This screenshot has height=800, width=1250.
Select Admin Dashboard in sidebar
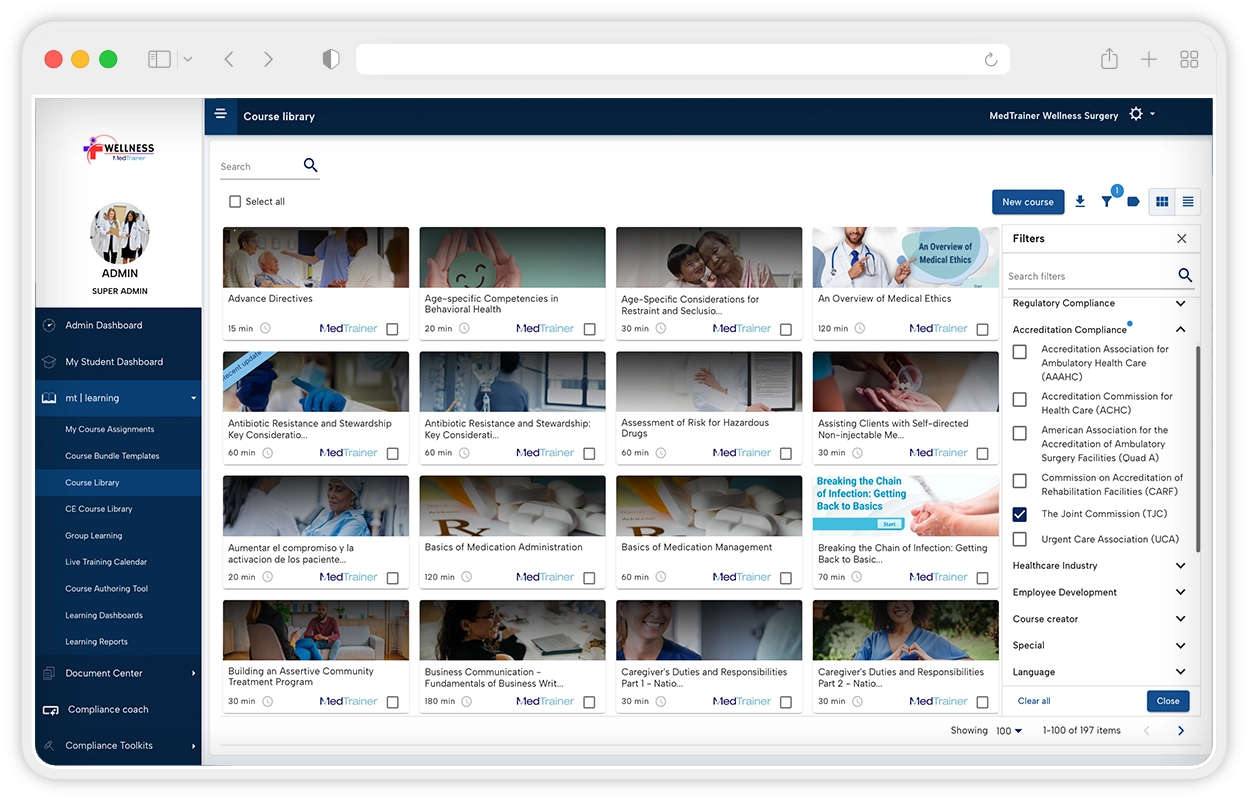click(x=104, y=325)
